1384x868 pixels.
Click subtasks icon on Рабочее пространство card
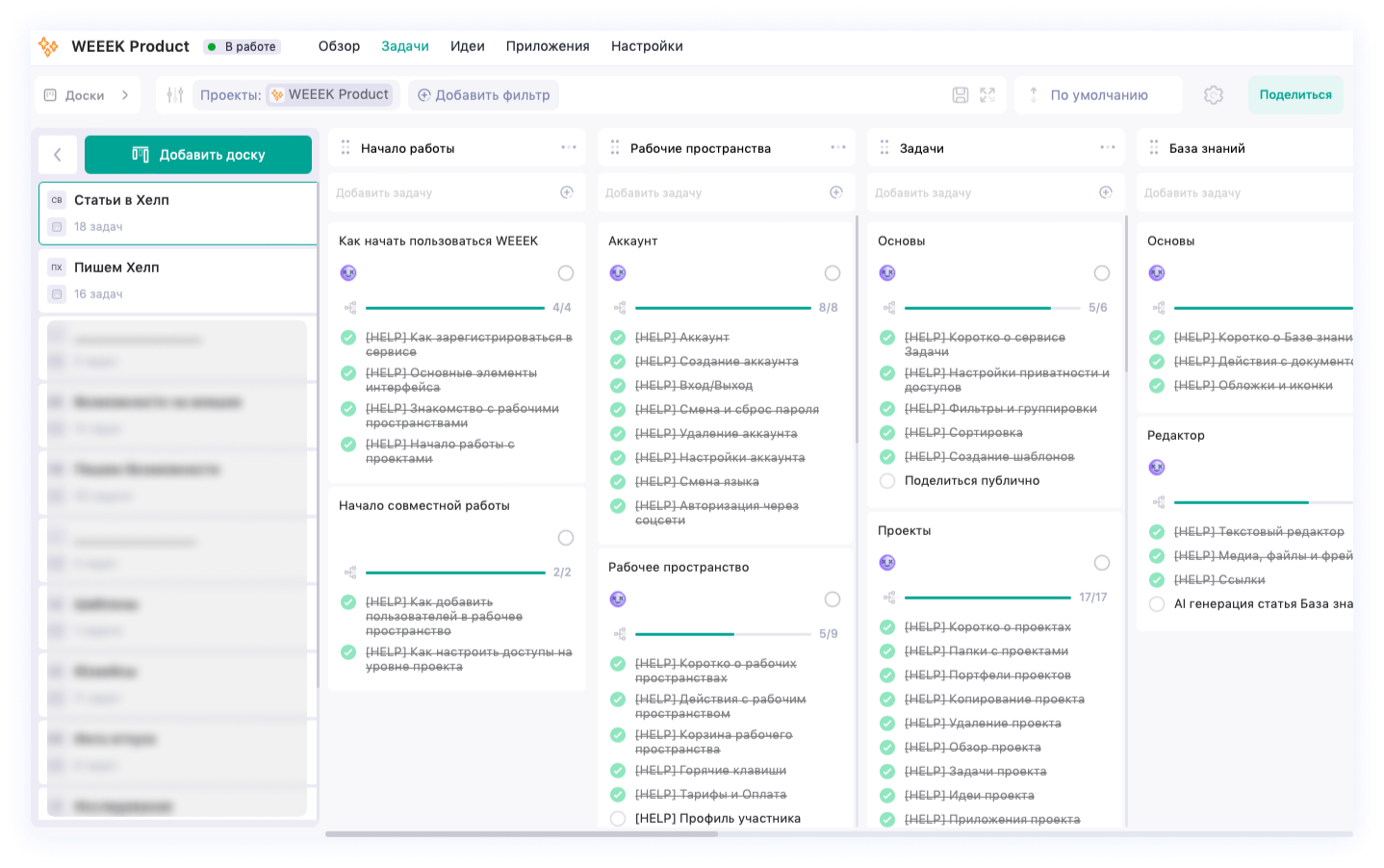(620, 634)
